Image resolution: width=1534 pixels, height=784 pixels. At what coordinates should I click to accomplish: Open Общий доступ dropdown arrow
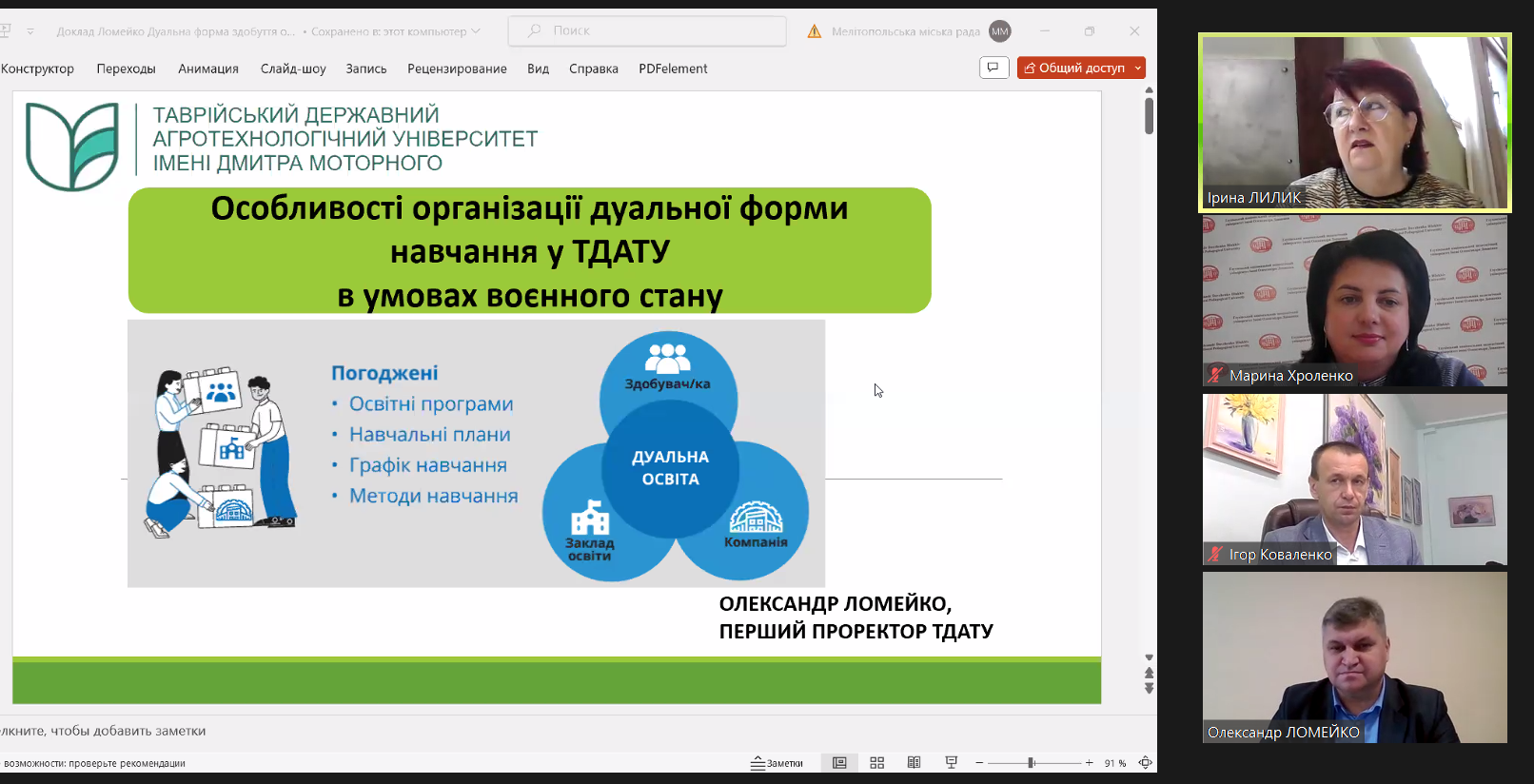[x=1138, y=68]
